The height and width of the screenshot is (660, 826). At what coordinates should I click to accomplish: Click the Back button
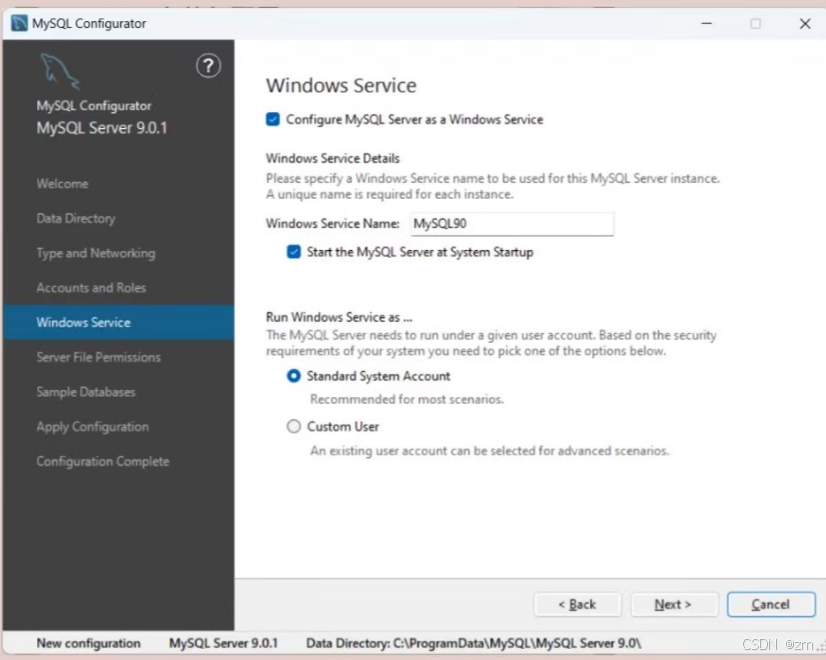coord(577,604)
